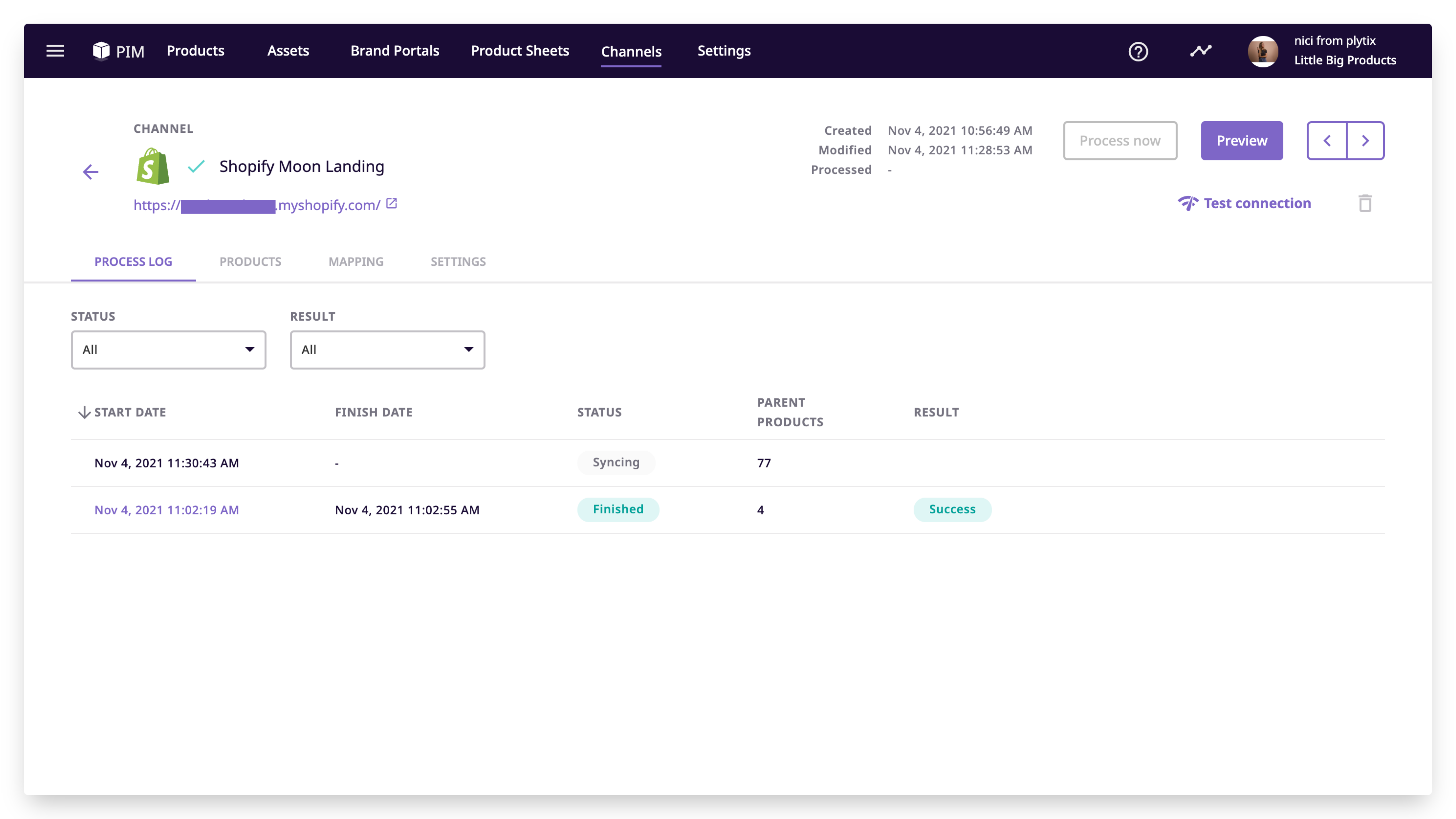The height and width of the screenshot is (819, 1456).
Task: Go to next channel chevron
Action: coord(1365,141)
